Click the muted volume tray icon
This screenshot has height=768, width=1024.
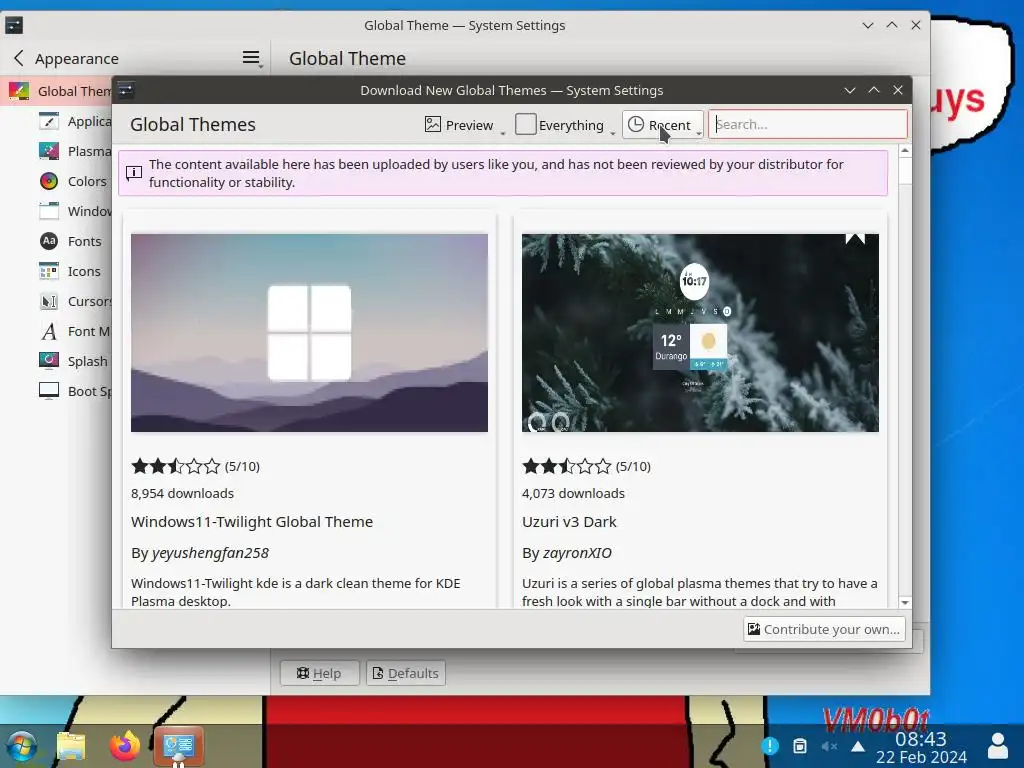coord(829,746)
